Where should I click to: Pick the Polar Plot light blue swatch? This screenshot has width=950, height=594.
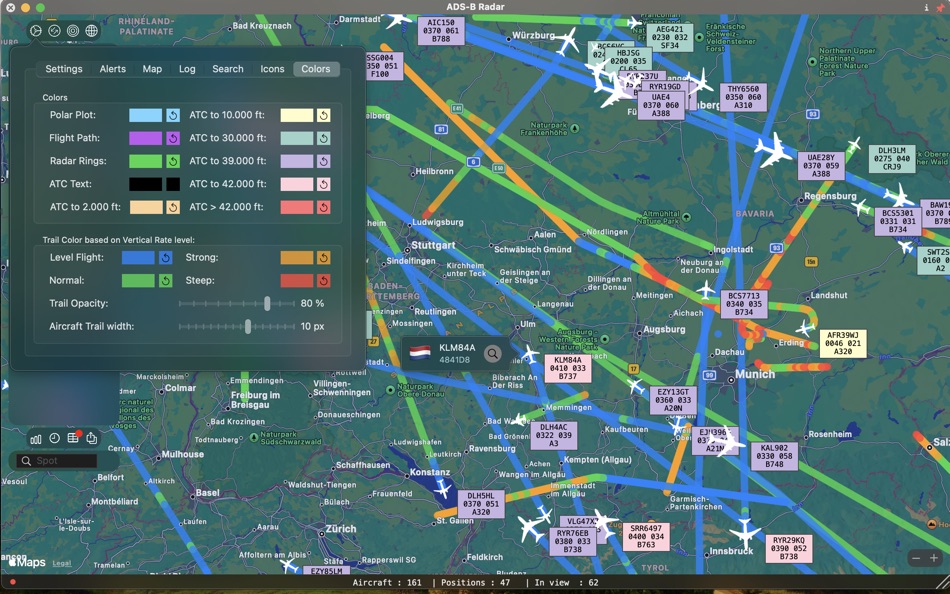[145, 115]
